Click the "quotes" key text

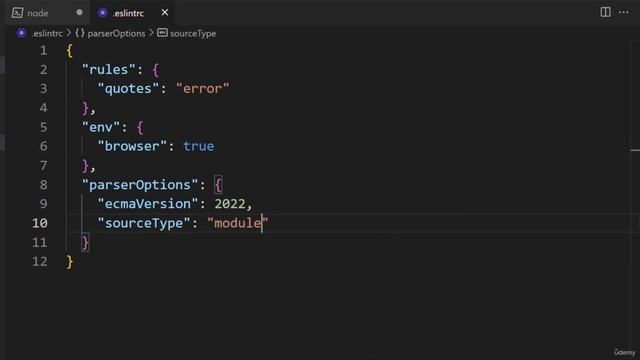(x=128, y=89)
